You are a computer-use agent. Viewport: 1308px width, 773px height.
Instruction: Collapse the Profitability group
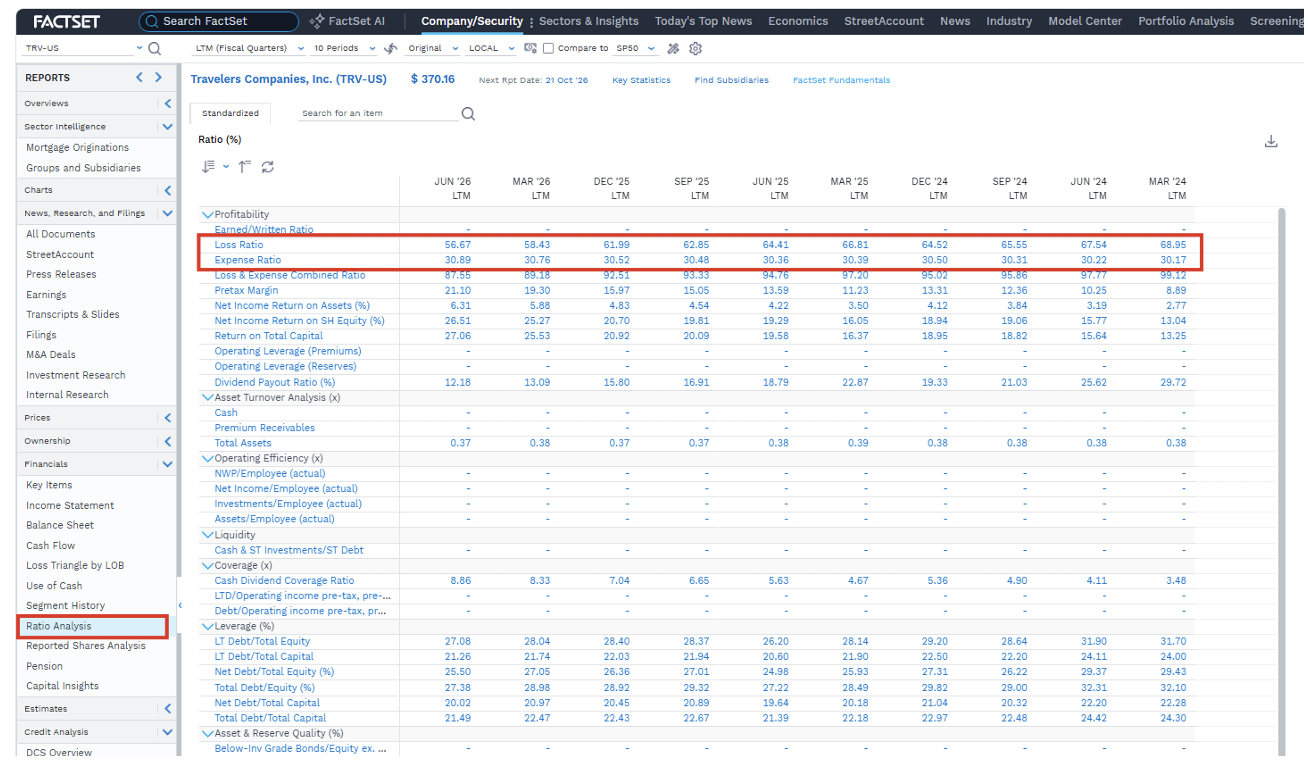point(208,214)
